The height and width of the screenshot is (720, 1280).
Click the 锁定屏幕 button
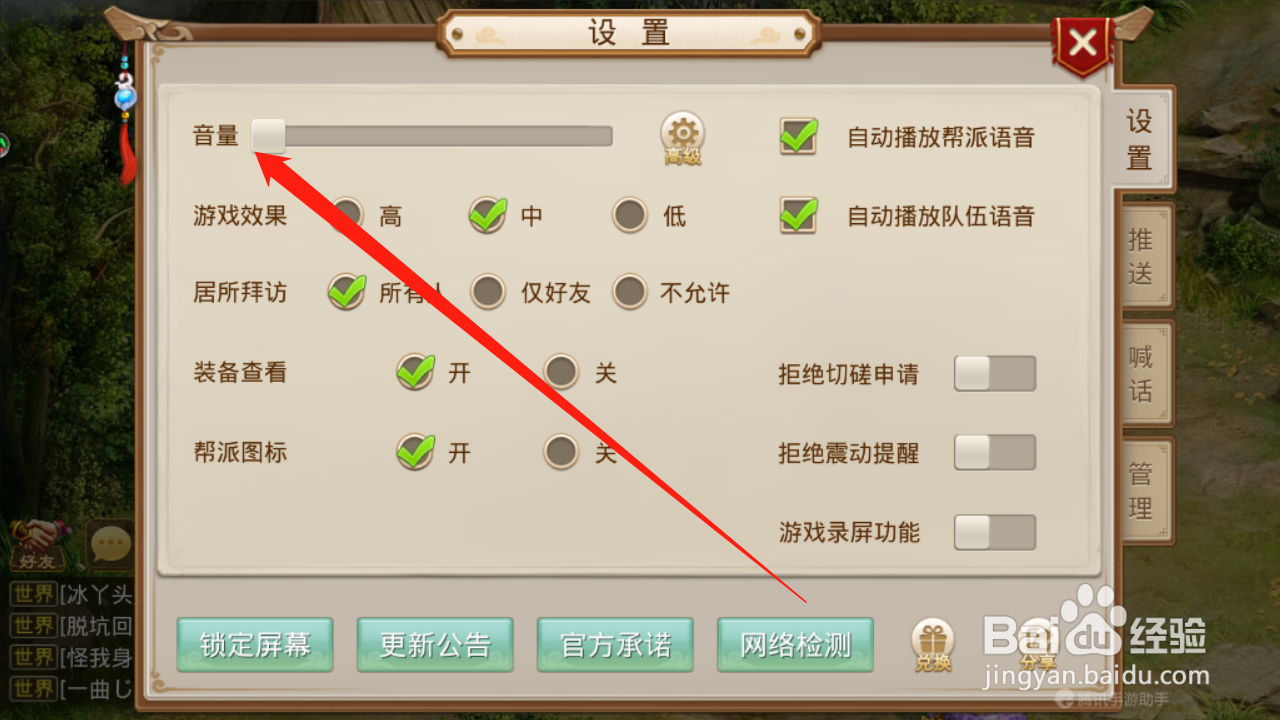[x=255, y=645]
